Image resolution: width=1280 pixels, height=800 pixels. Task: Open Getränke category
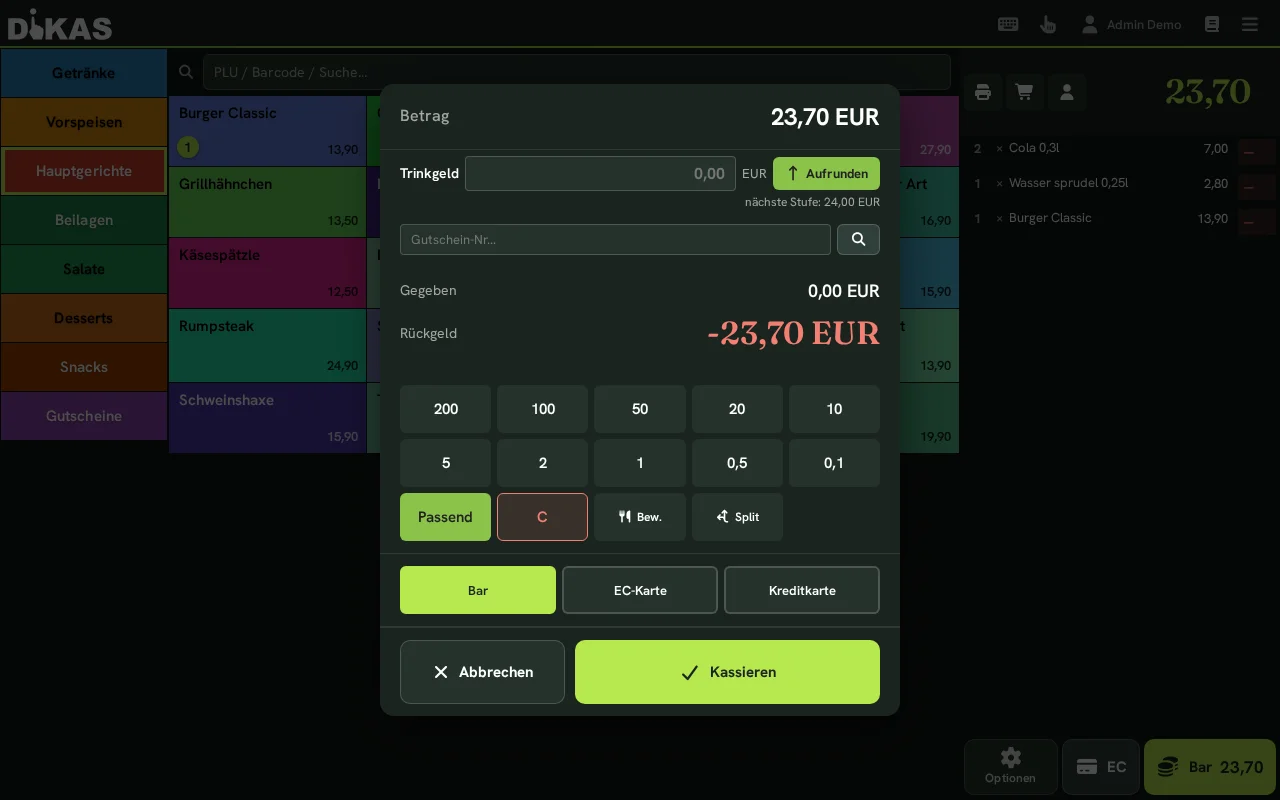[84, 73]
